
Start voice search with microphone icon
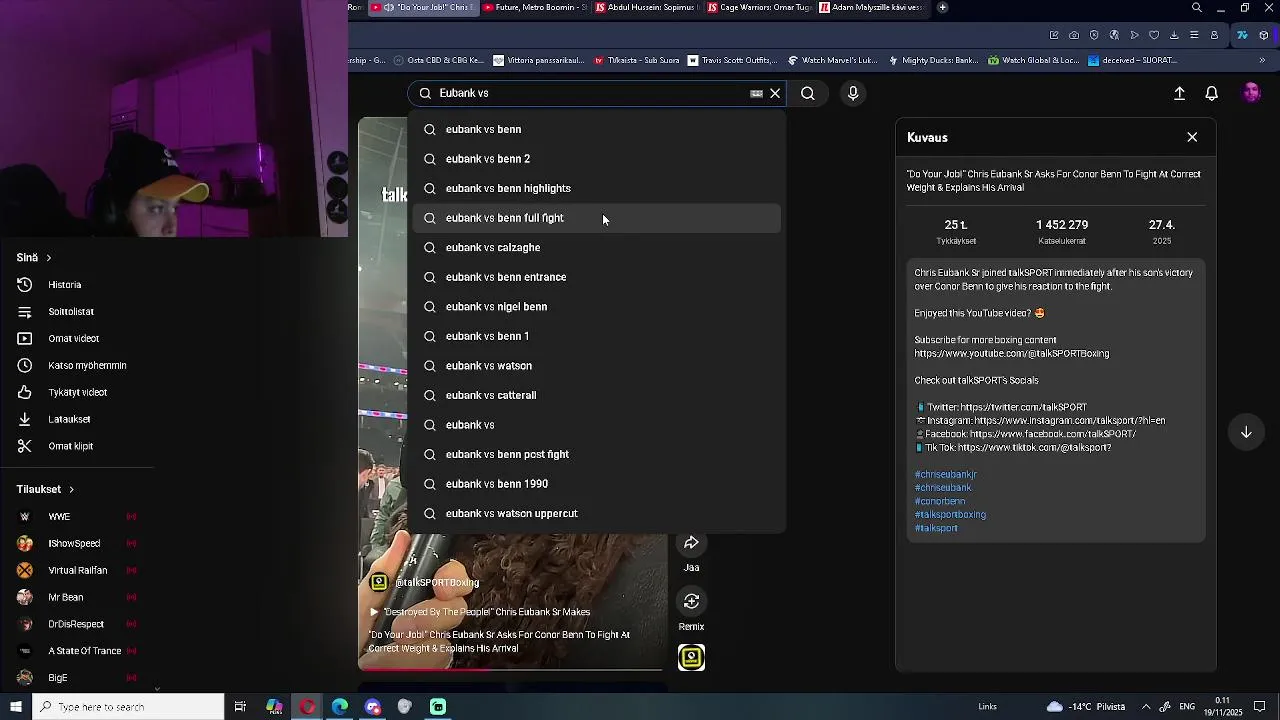[853, 93]
